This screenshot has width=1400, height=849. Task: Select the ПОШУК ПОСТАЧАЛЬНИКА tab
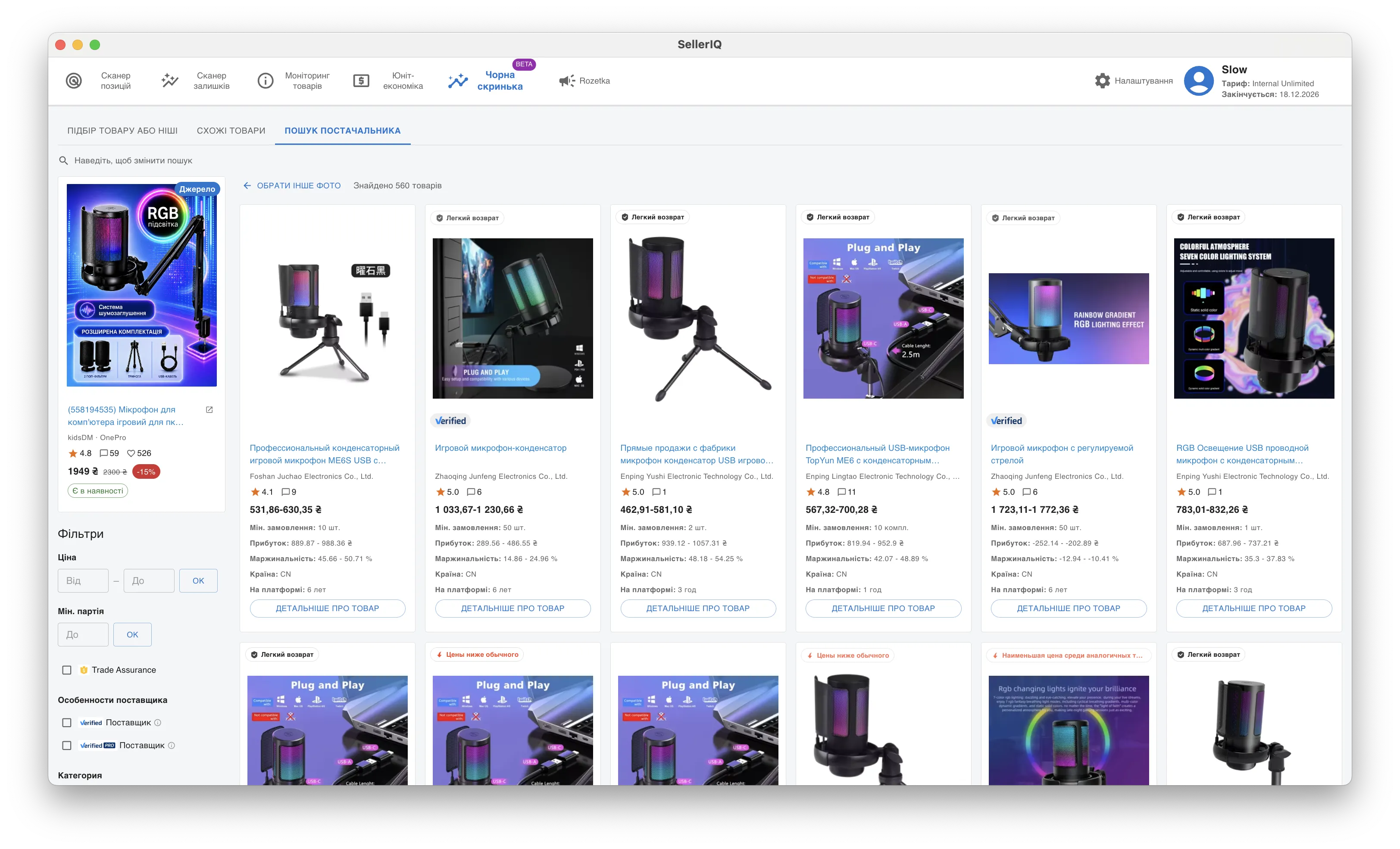click(x=343, y=131)
